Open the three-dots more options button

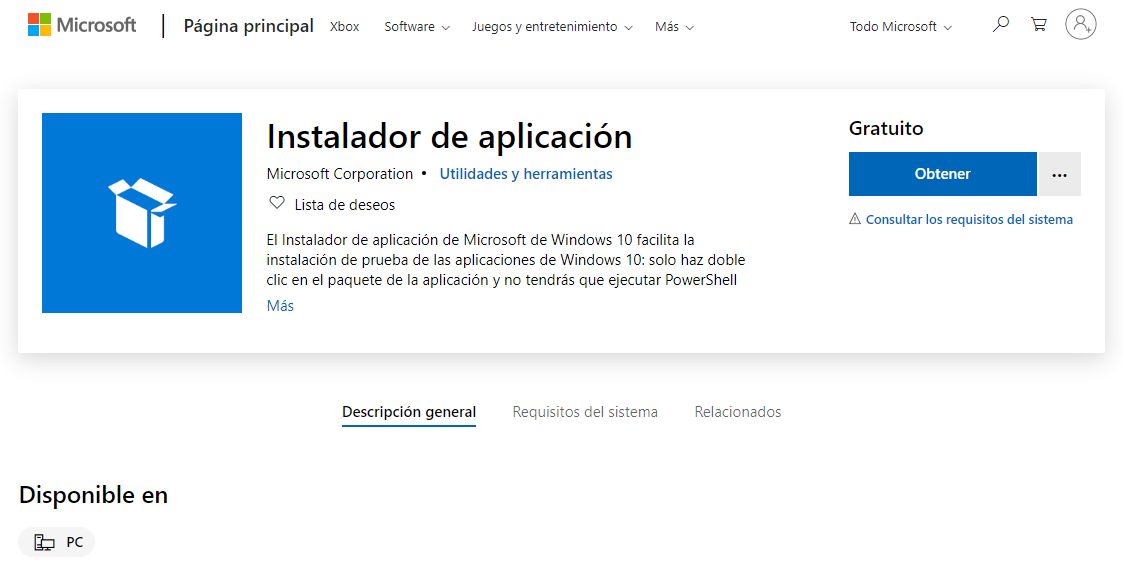click(1059, 174)
